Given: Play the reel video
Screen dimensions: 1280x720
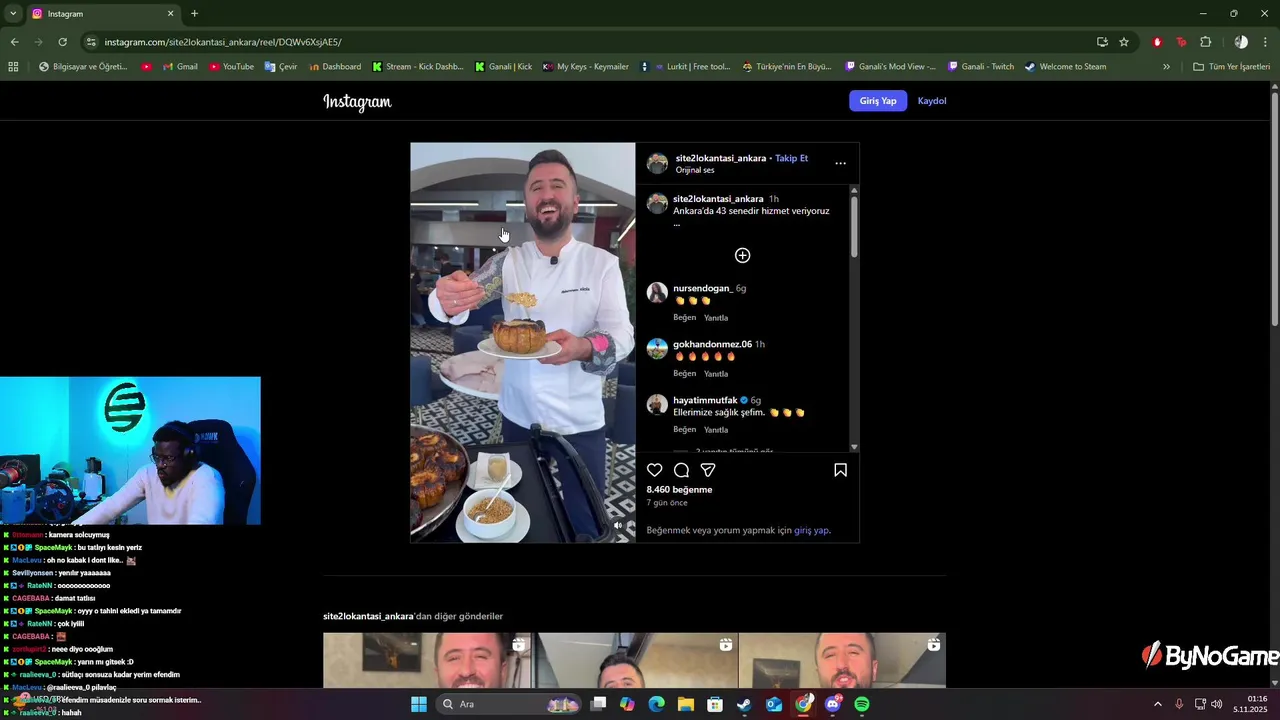Looking at the screenshot, I should click(x=523, y=342).
